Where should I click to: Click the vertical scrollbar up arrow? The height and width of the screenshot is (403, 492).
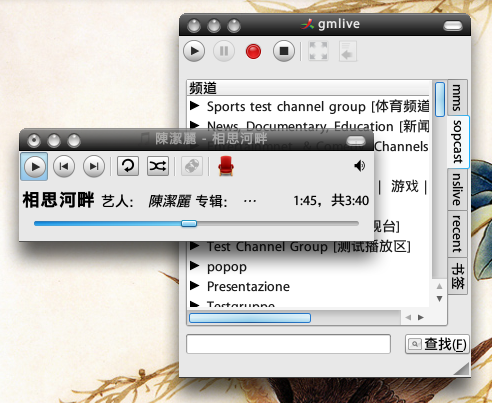pos(440,286)
